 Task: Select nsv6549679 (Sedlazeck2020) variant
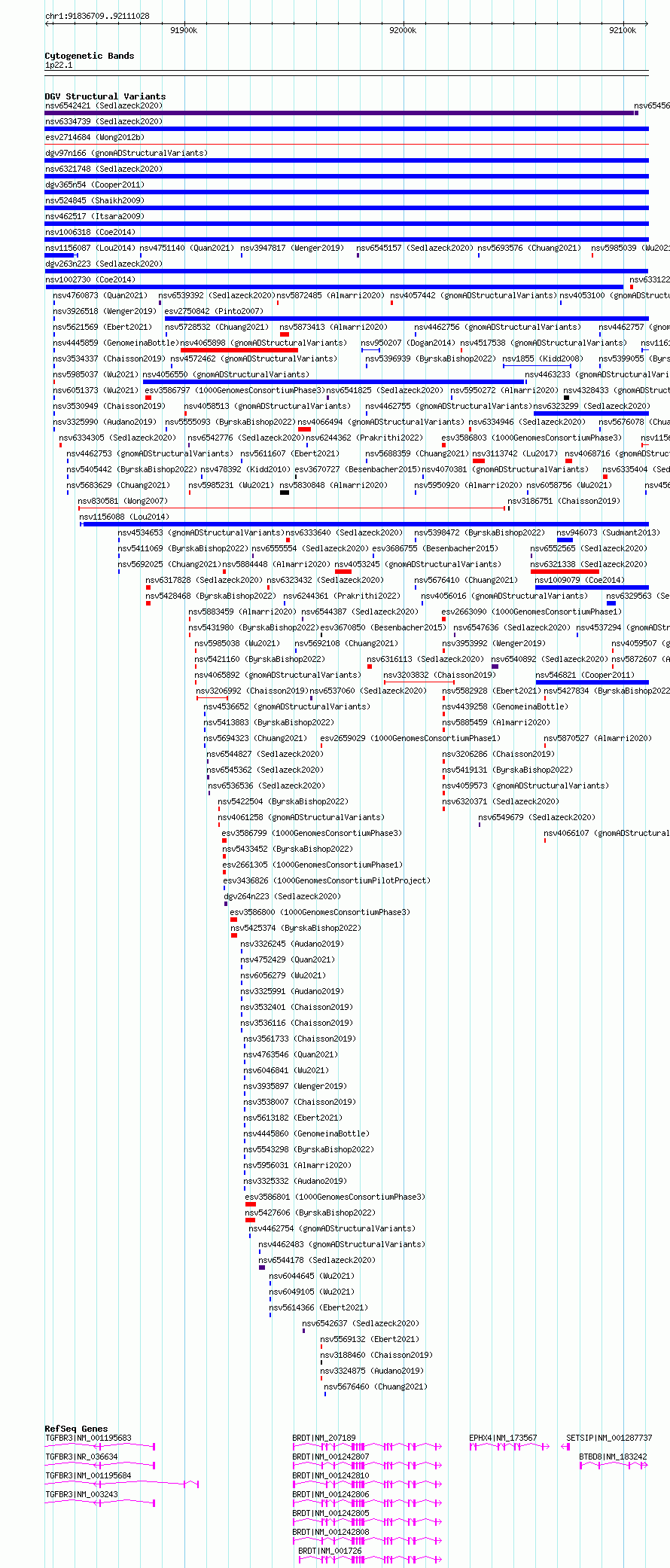coord(480,825)
